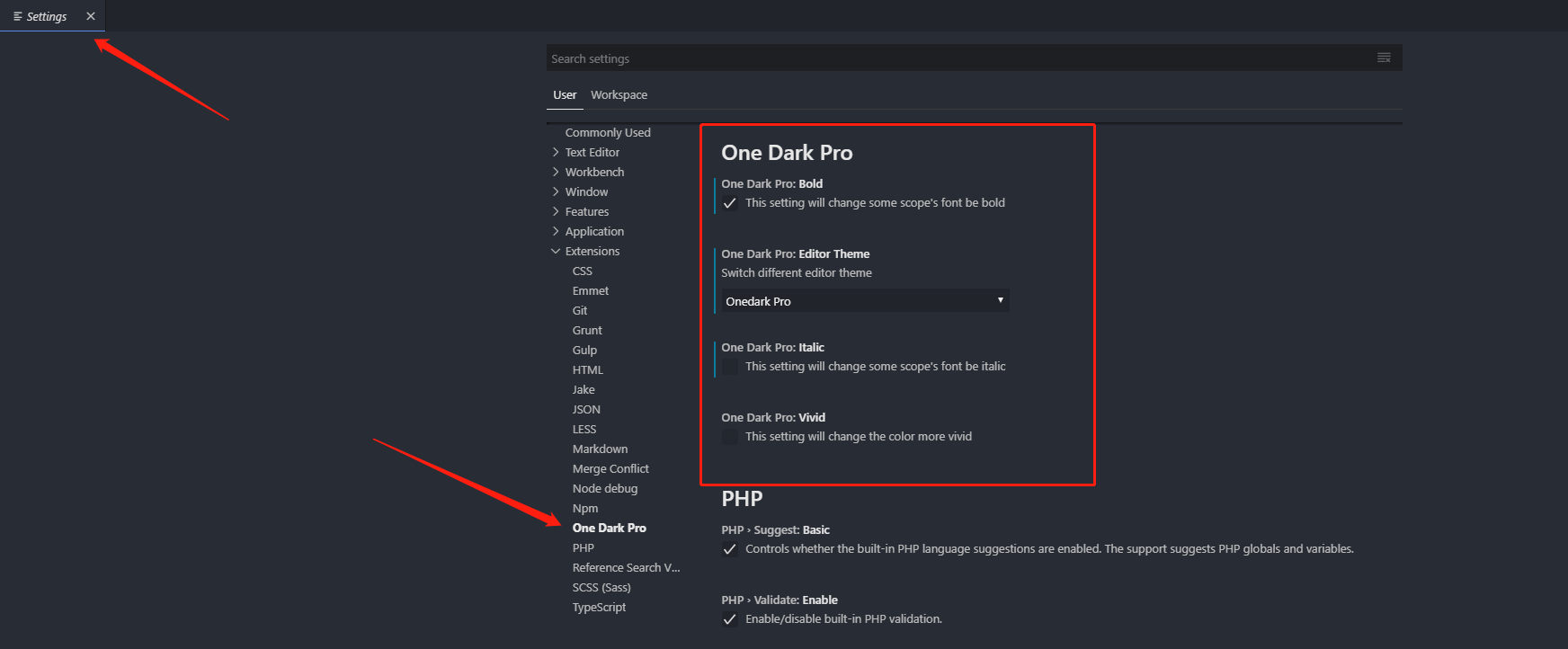Screen dimensions: 1568x649
Task: Switch to the User settings tab
Action: click(x=565, y=94)
